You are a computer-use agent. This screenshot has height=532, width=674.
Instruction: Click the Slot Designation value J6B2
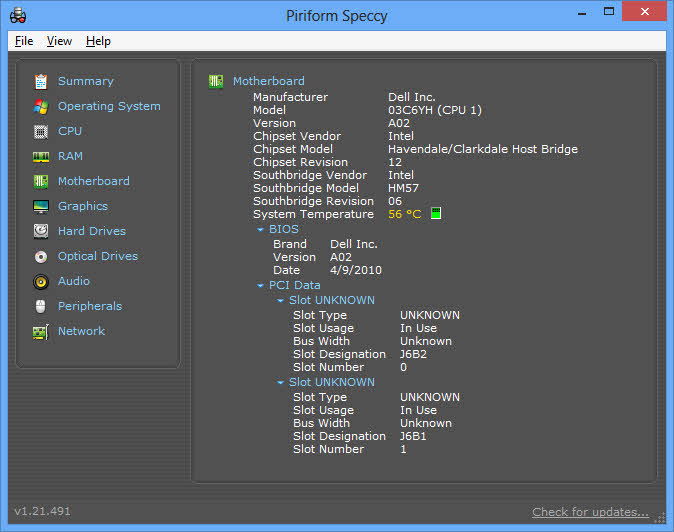(x=413, y=355)
